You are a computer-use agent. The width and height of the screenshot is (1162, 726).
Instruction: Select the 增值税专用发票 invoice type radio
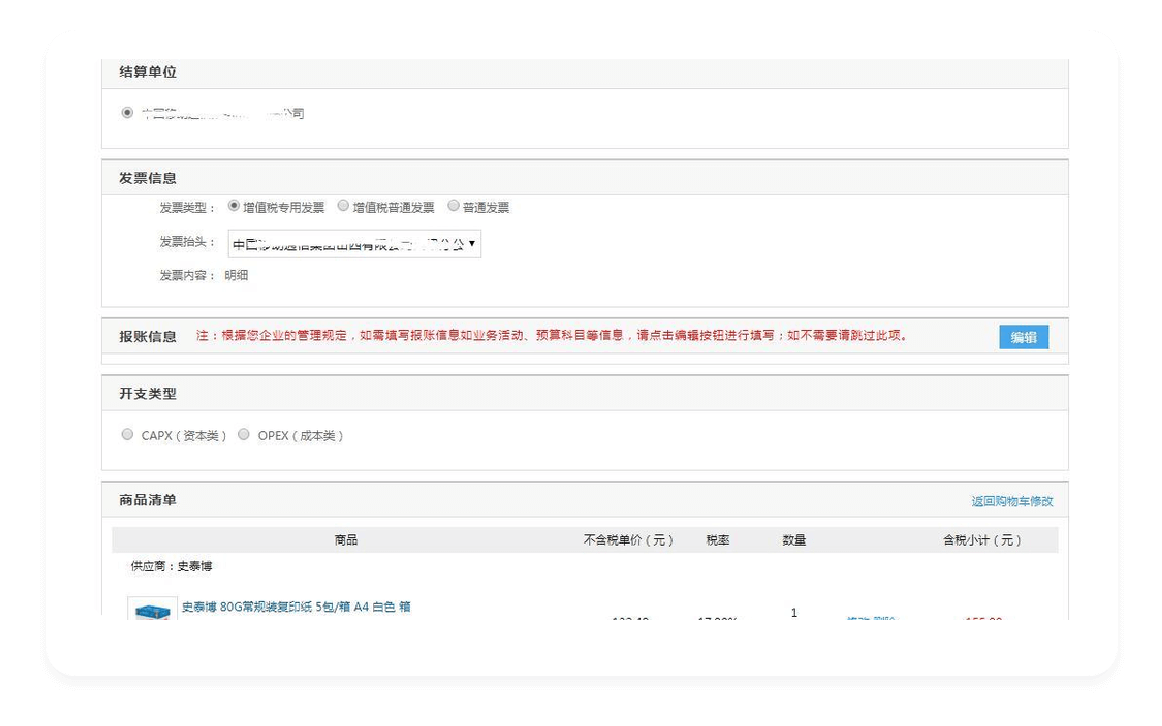(x=233, y=207)
